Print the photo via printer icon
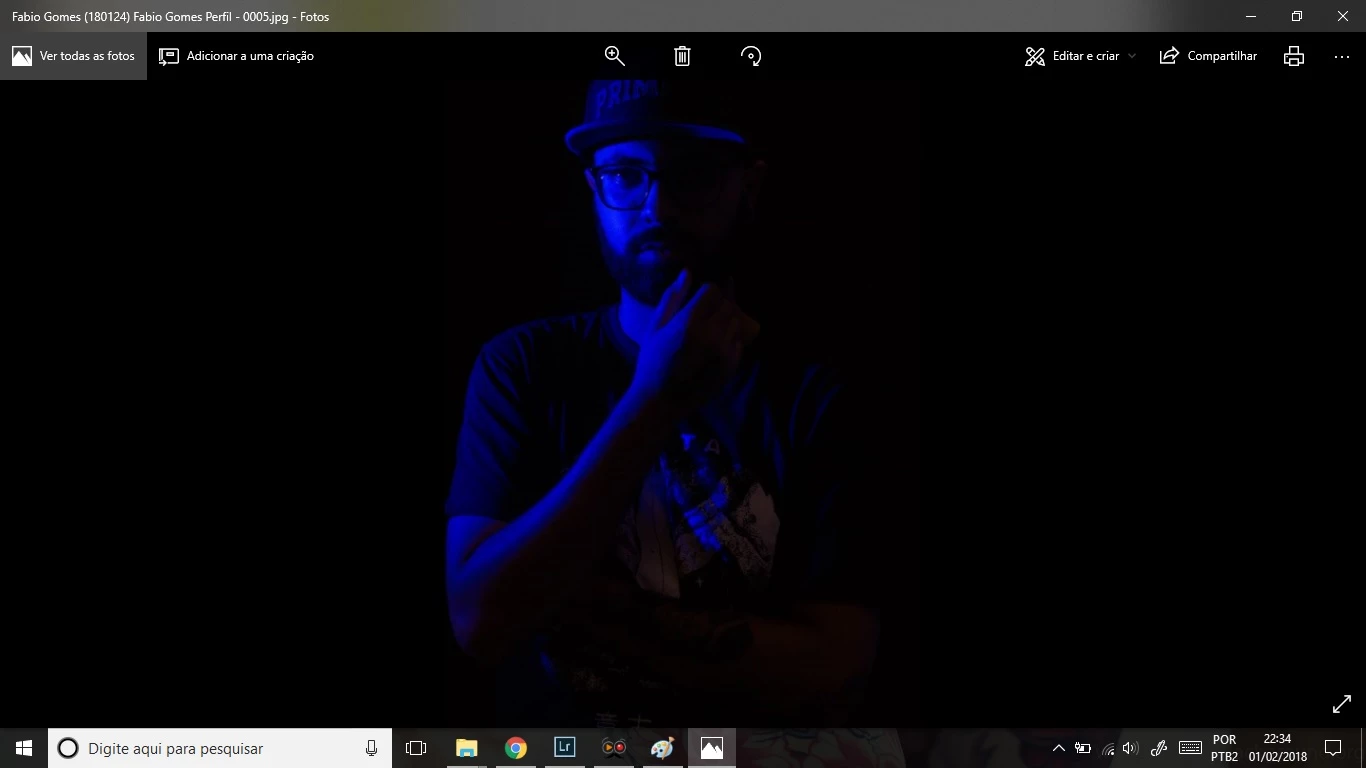 click(x=1294, y=56)
